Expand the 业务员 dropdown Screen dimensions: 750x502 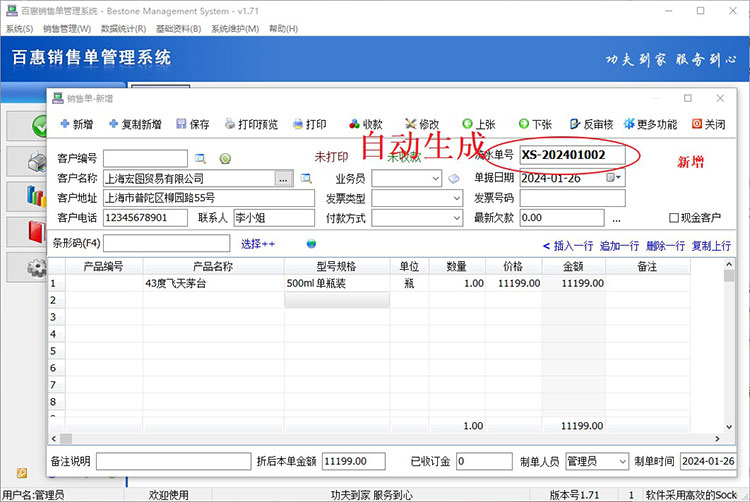coord(435,179)
